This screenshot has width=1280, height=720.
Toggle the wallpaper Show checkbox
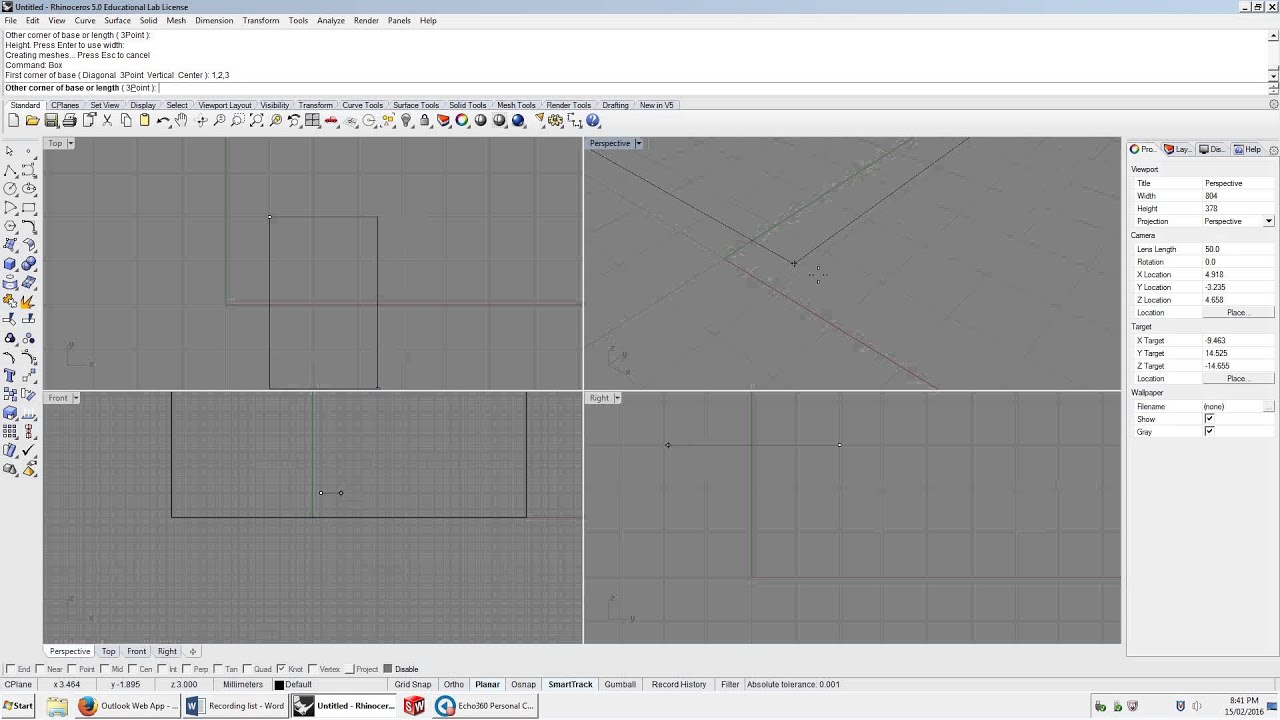click(1209, 419)
